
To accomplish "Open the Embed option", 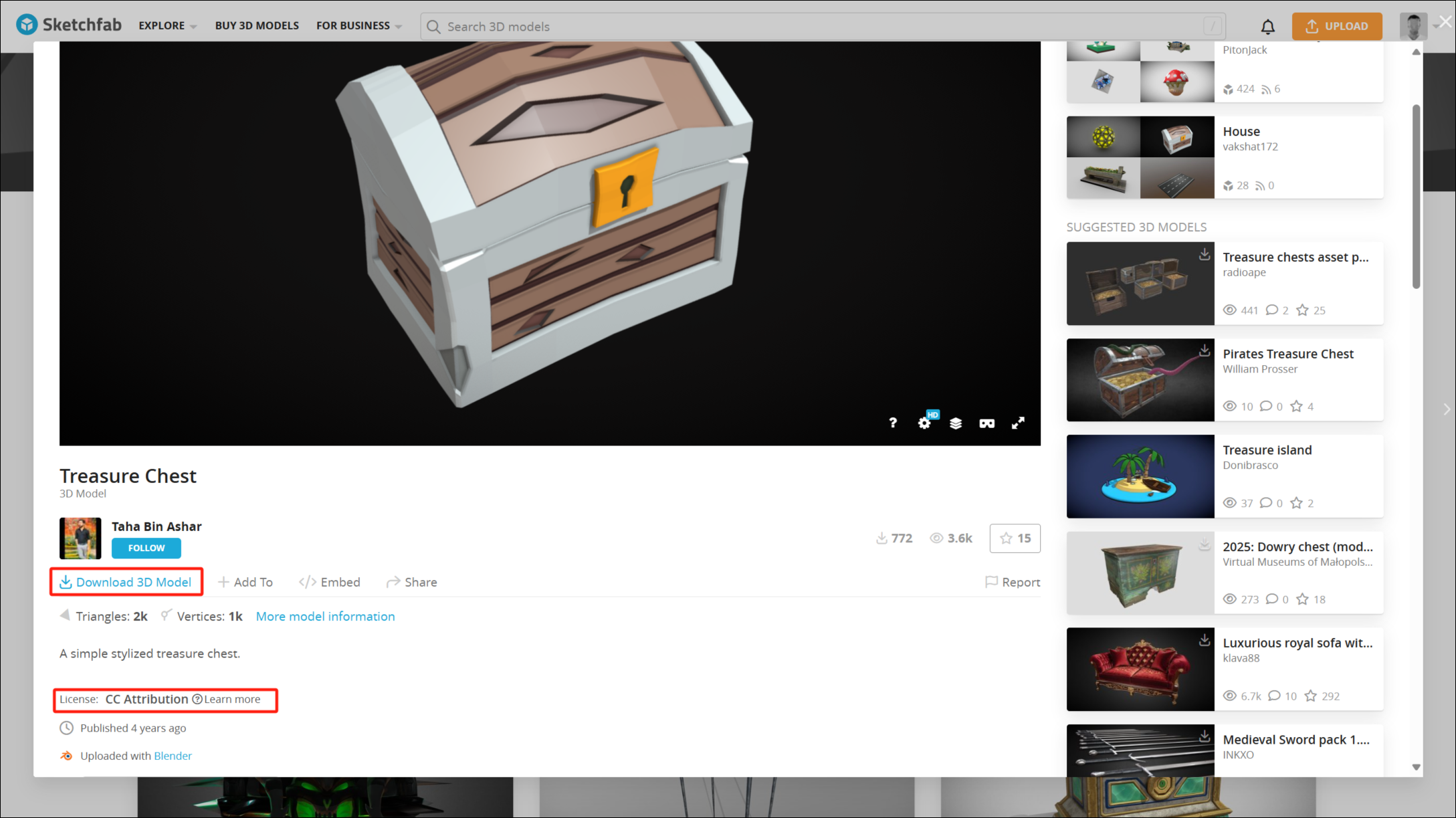I will [330, 582].
